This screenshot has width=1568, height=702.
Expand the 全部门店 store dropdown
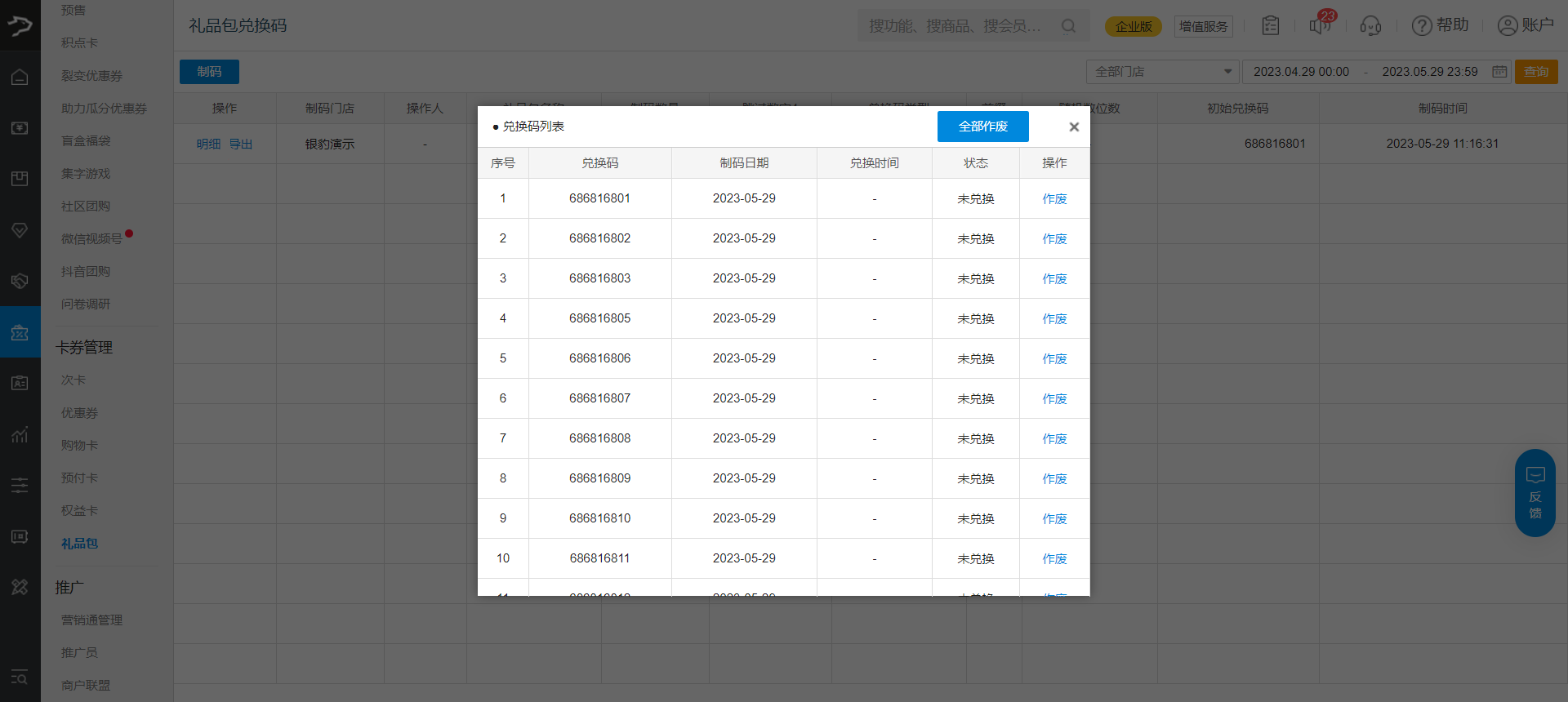tap(1163, 72)
